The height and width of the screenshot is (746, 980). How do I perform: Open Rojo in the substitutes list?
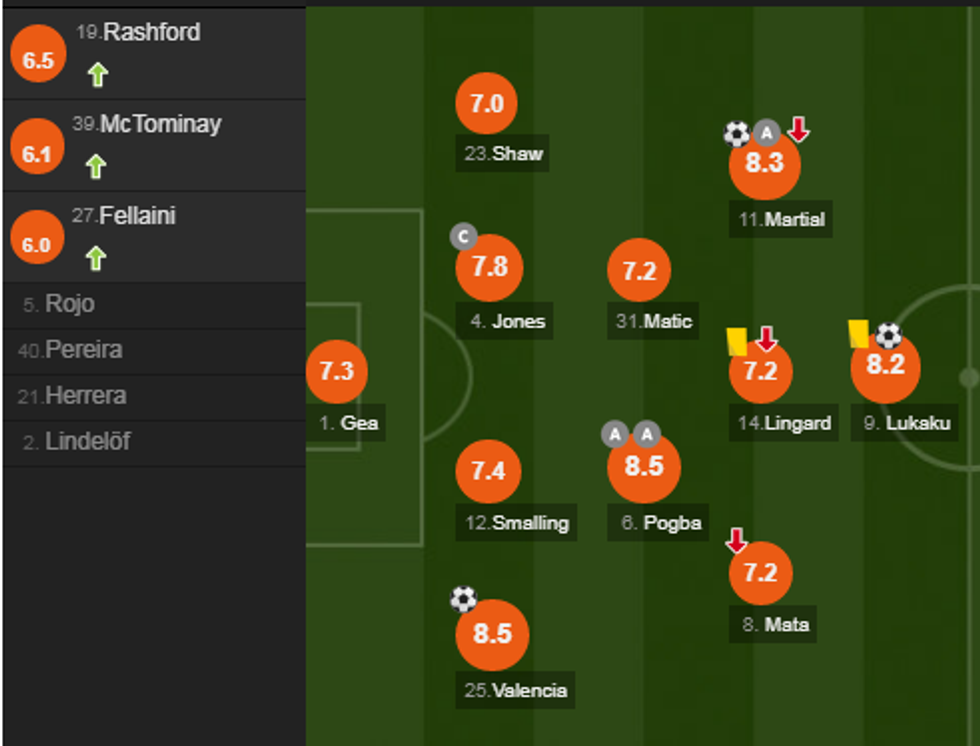coord(70,304)
